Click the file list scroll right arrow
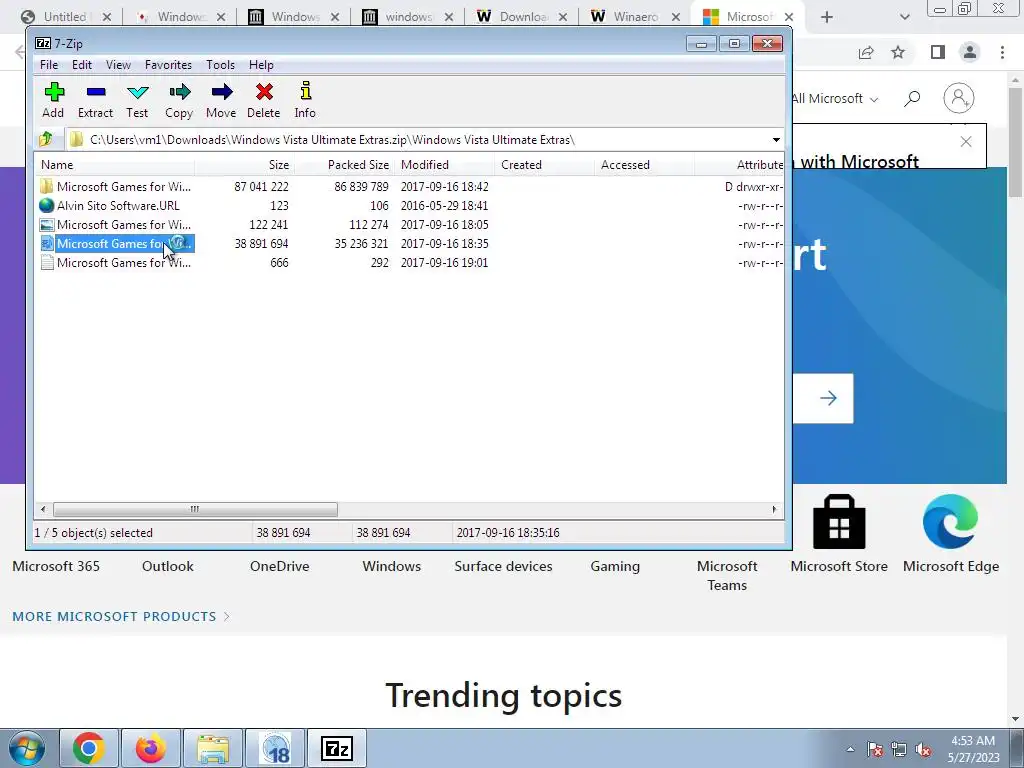 coord(775,509)
